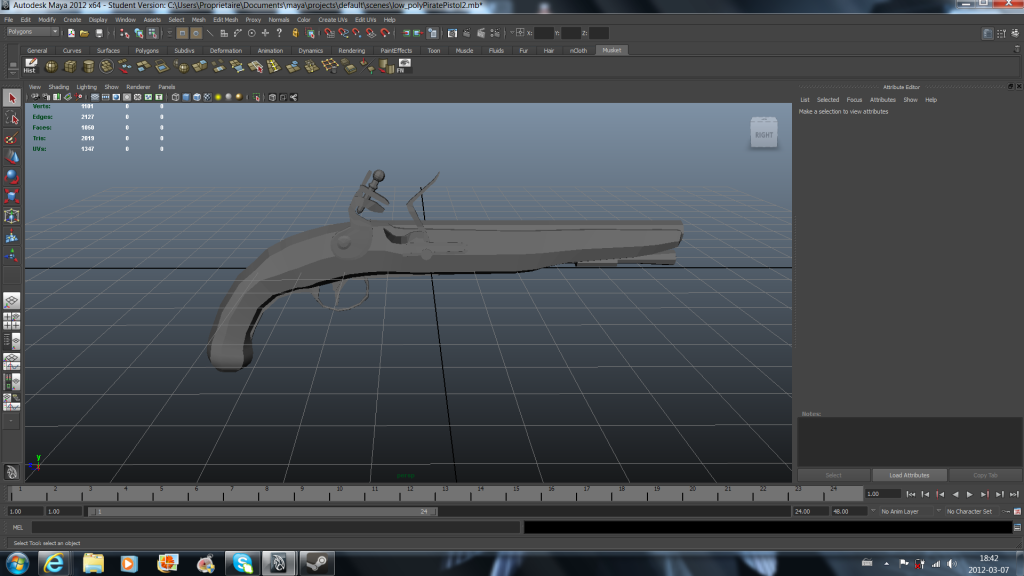Click the MEL command input field
Screen dimensions: 1024x576
click(276, 527)
